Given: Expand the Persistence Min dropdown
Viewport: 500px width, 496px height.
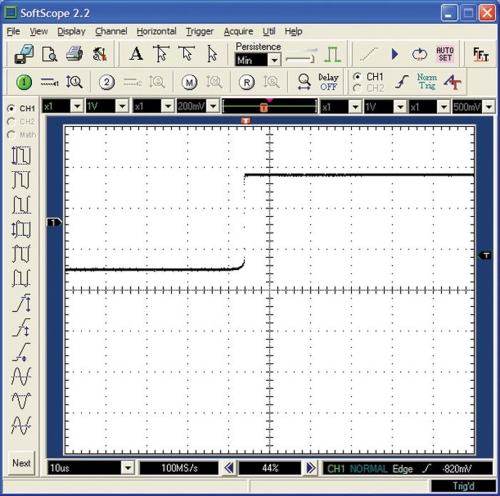Looking at the screenshot, I should tap(274, 60).
